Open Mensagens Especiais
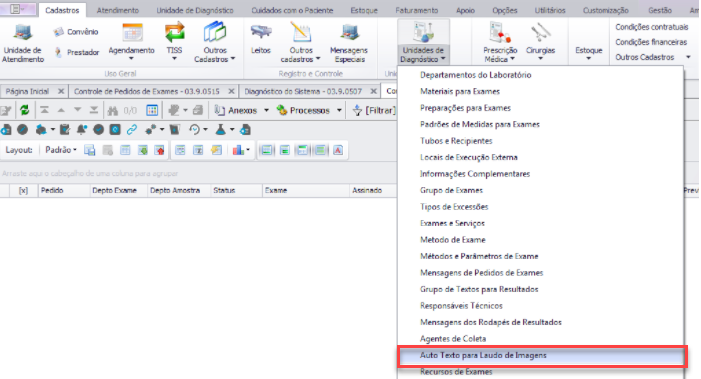This screenshot has width=701, height=379. coord(349,44)
